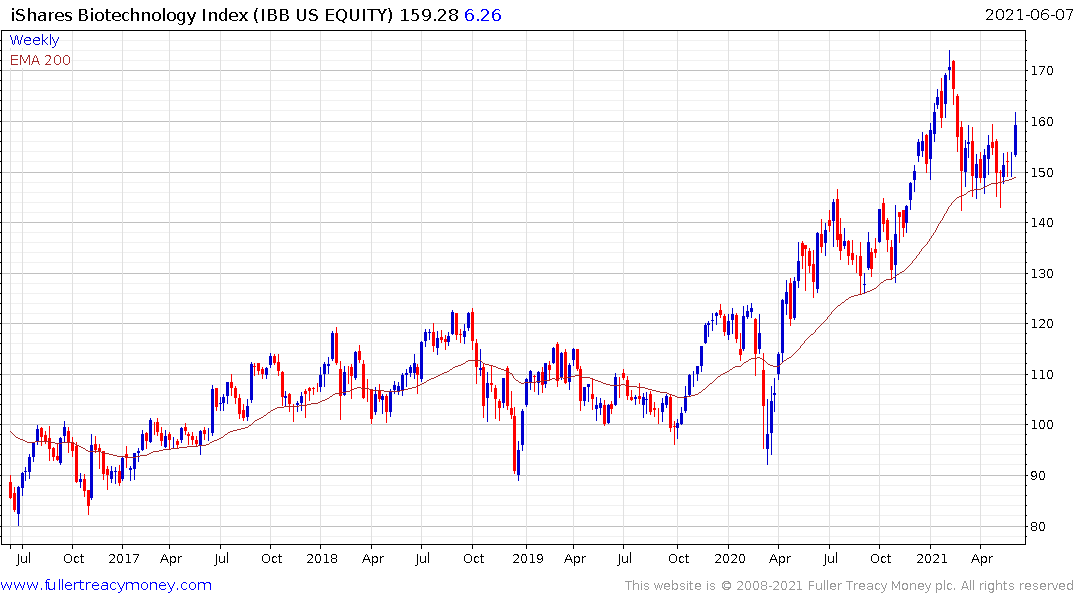Click the 2020 year label on time axis
This screenshot has width=1075, height=600.
729,558
